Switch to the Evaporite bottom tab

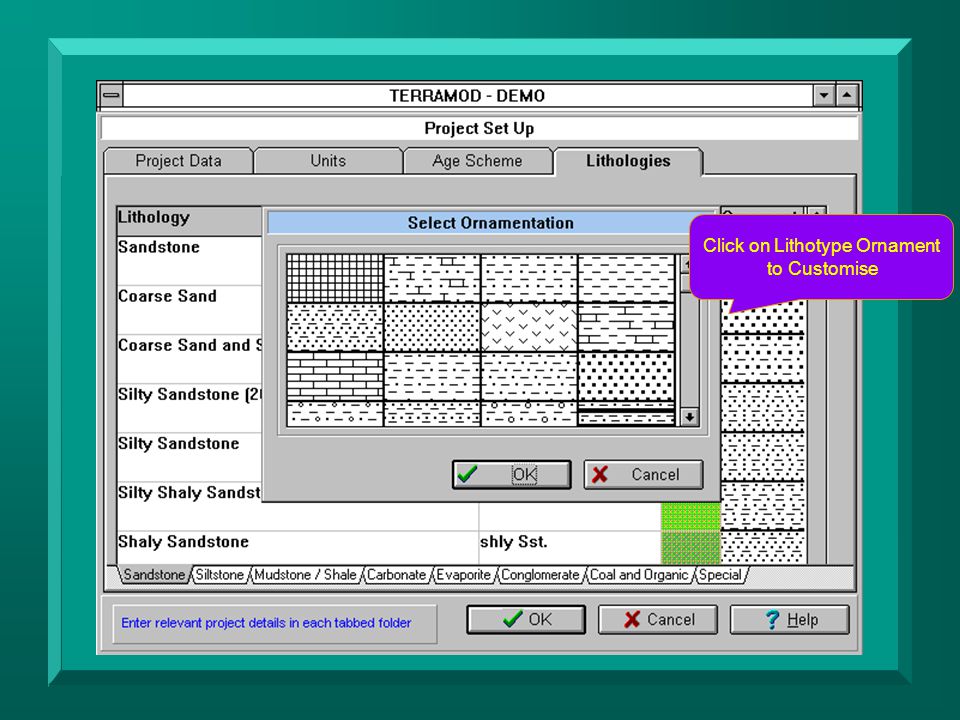(x=463, y=575)
